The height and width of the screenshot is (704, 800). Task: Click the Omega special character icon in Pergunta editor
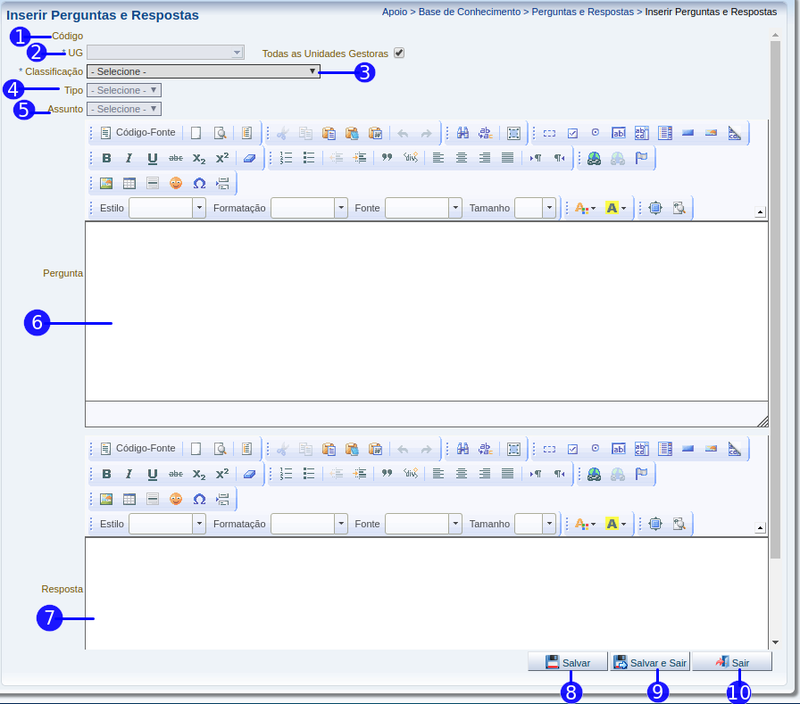pos(199,184)
